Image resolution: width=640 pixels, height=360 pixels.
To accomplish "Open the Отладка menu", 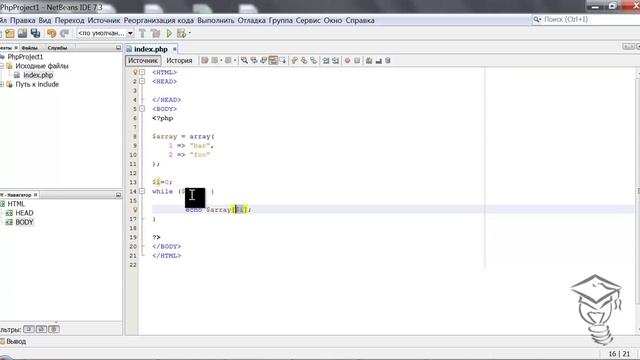I will pyautogui.click(x=251, y=20).
